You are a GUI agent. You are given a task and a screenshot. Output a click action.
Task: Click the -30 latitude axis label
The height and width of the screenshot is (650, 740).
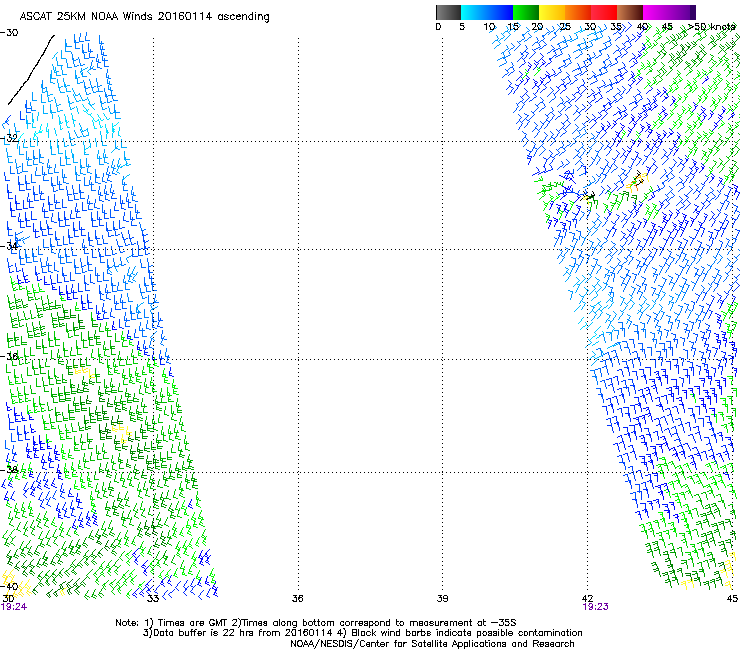click(x=9, y=33)
